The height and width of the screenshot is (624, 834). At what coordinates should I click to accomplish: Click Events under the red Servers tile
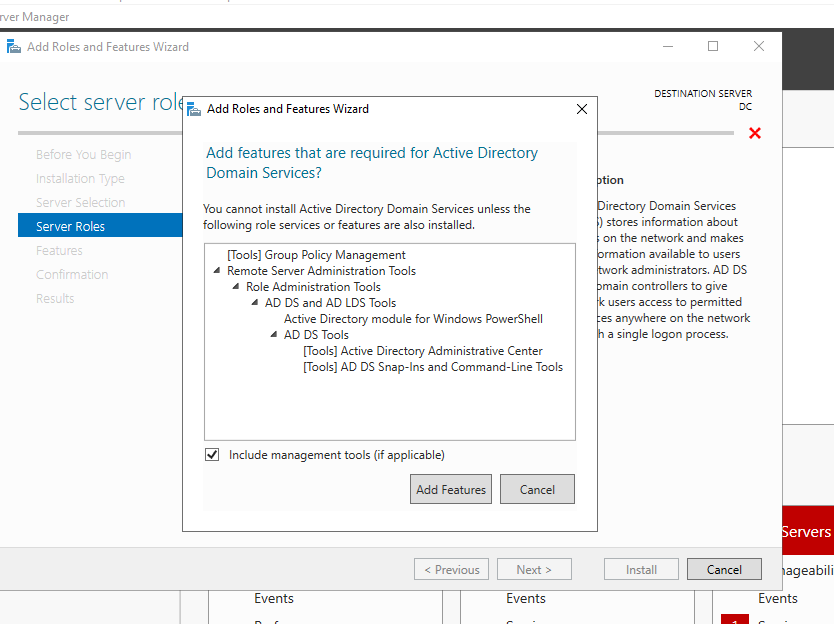coord(778,598)
